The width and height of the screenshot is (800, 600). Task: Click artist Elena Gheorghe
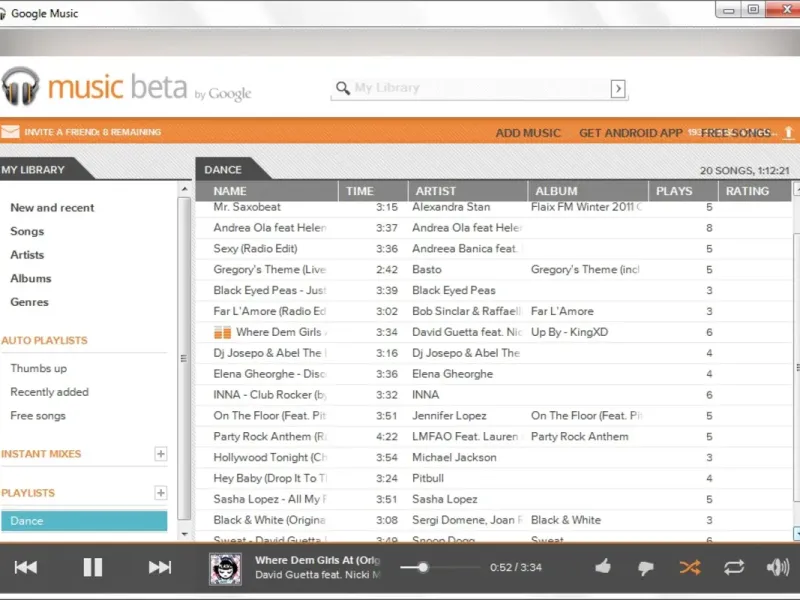pos(453,374)
